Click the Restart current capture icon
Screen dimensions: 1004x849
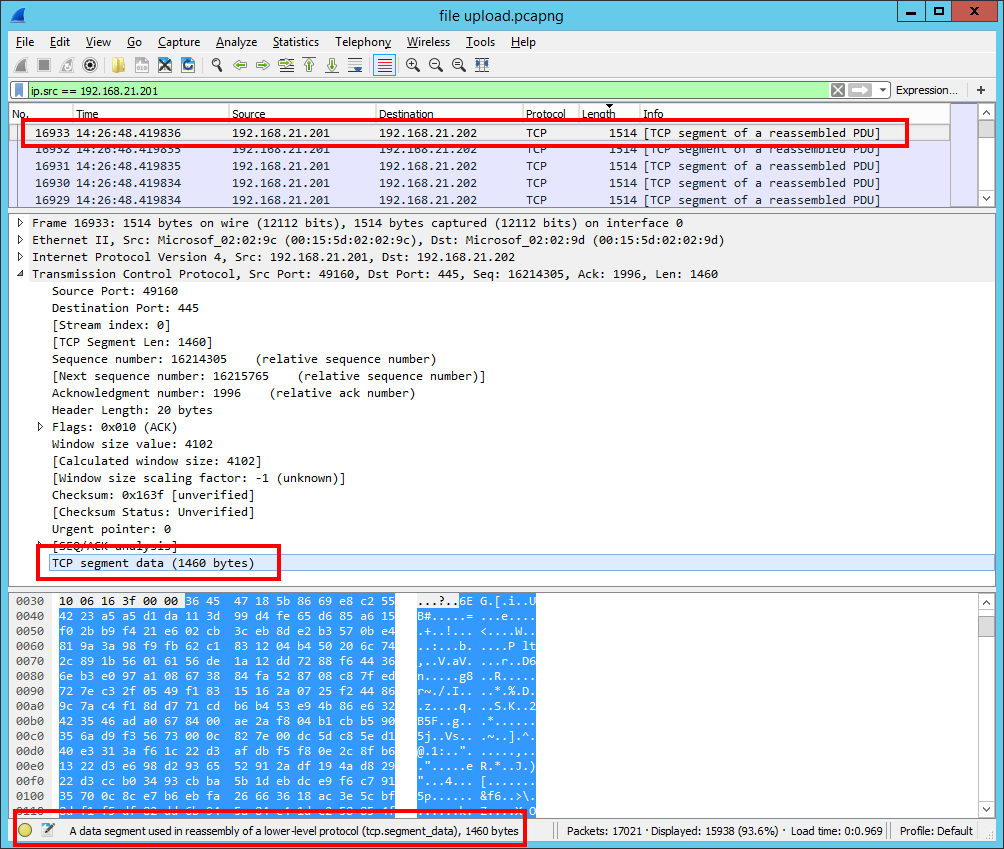(x=67, y=65)
